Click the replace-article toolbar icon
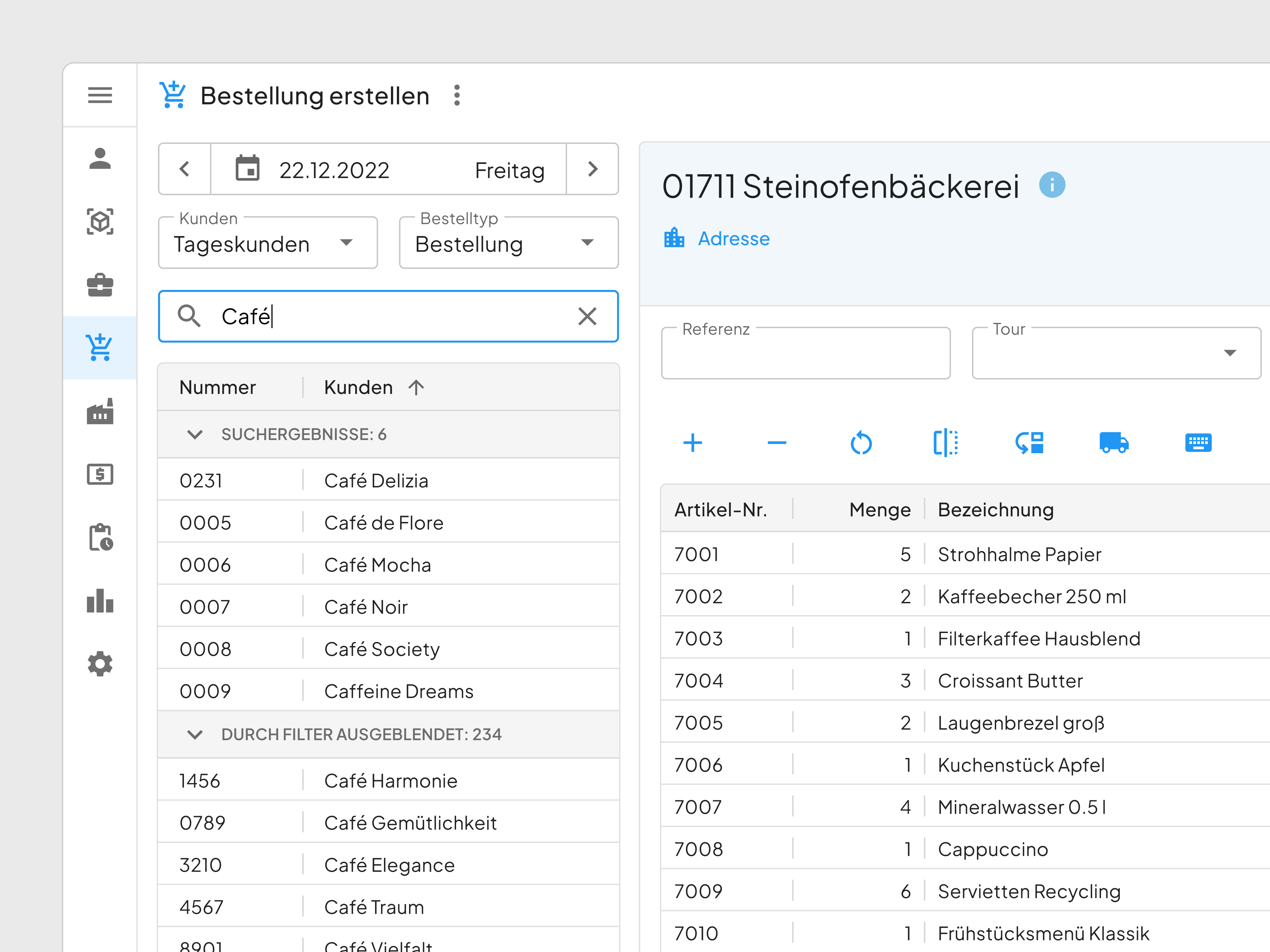 click(x=1030, y=443)
